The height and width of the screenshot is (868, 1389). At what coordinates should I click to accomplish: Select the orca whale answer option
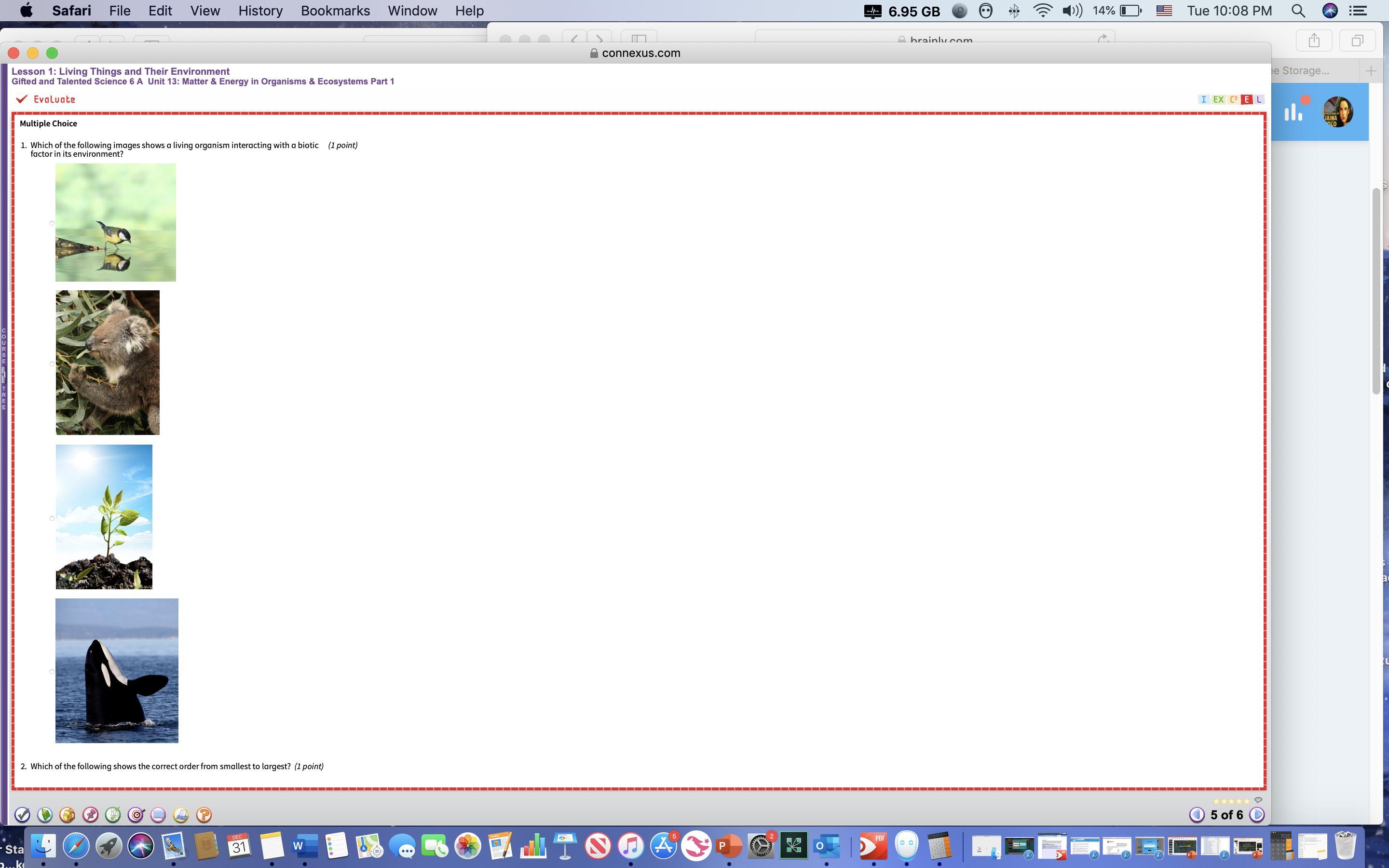pos(52,671)
